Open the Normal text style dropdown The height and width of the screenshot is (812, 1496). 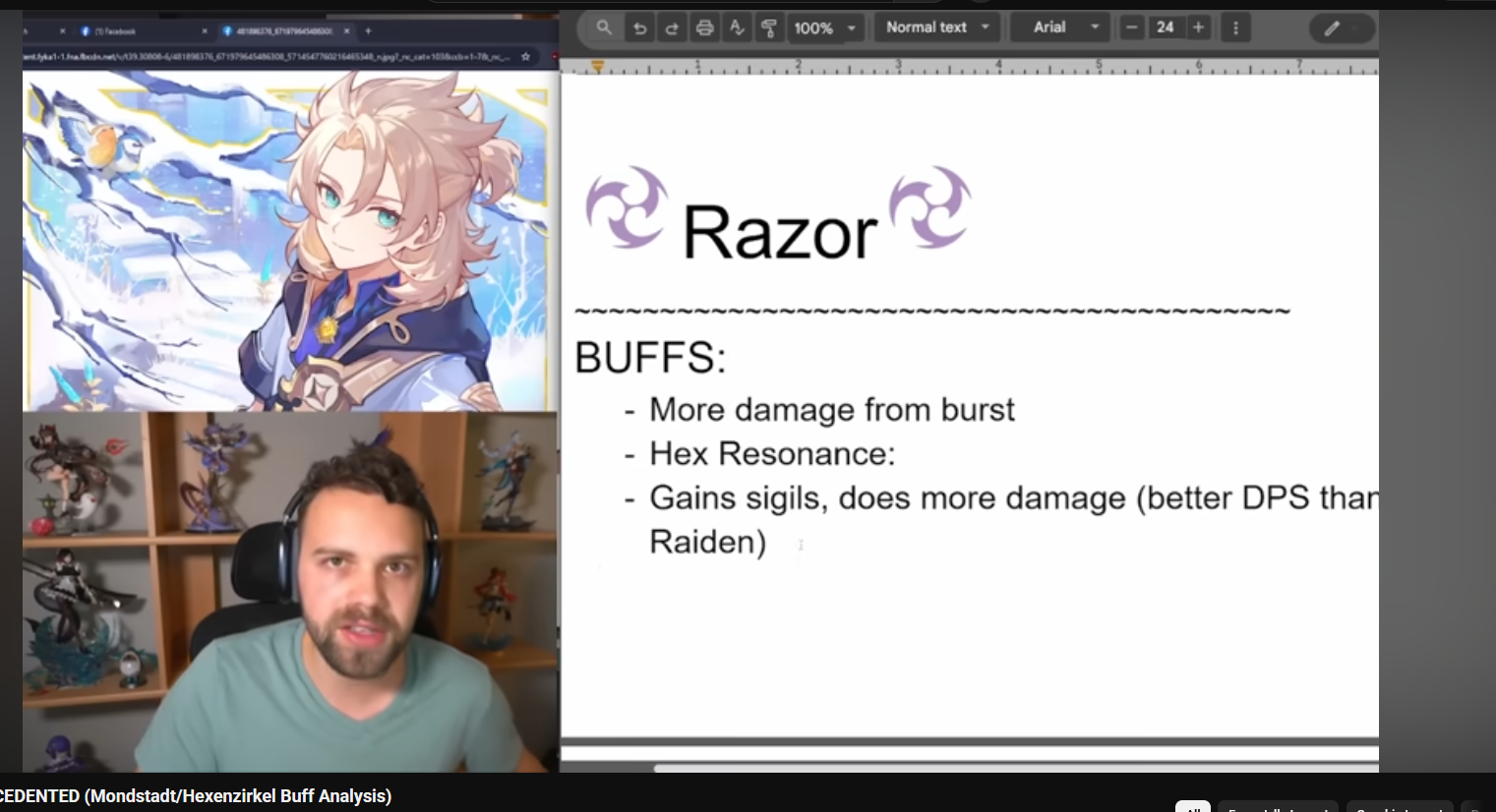(937, 28)
